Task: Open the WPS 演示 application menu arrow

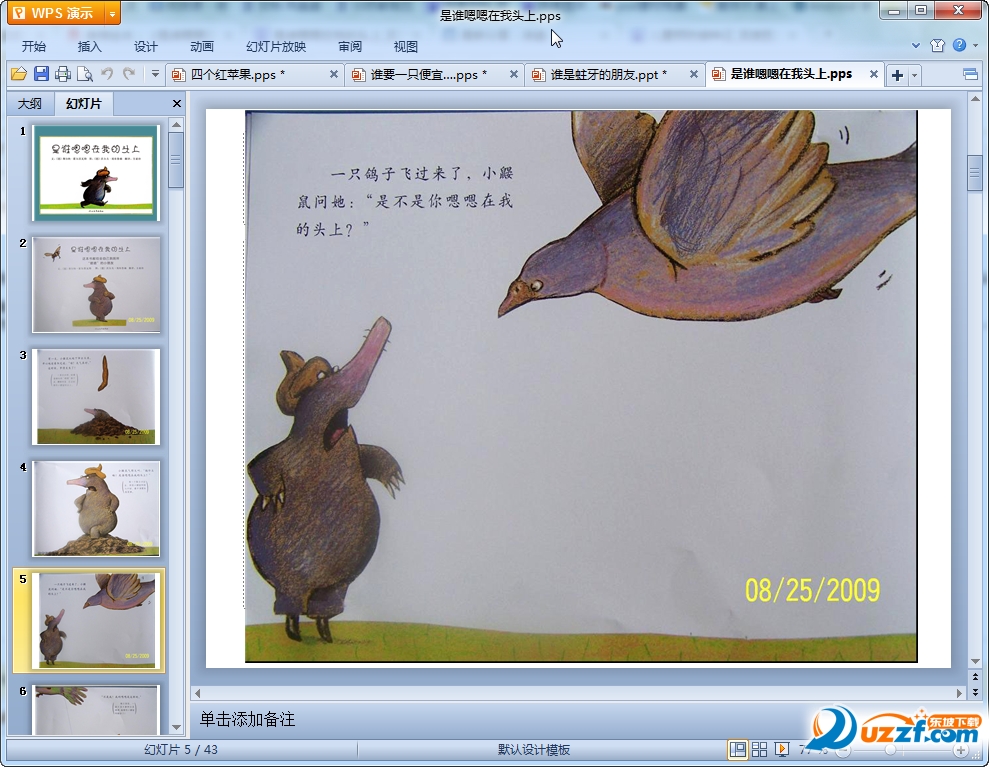Action: [x=112, y=13]
